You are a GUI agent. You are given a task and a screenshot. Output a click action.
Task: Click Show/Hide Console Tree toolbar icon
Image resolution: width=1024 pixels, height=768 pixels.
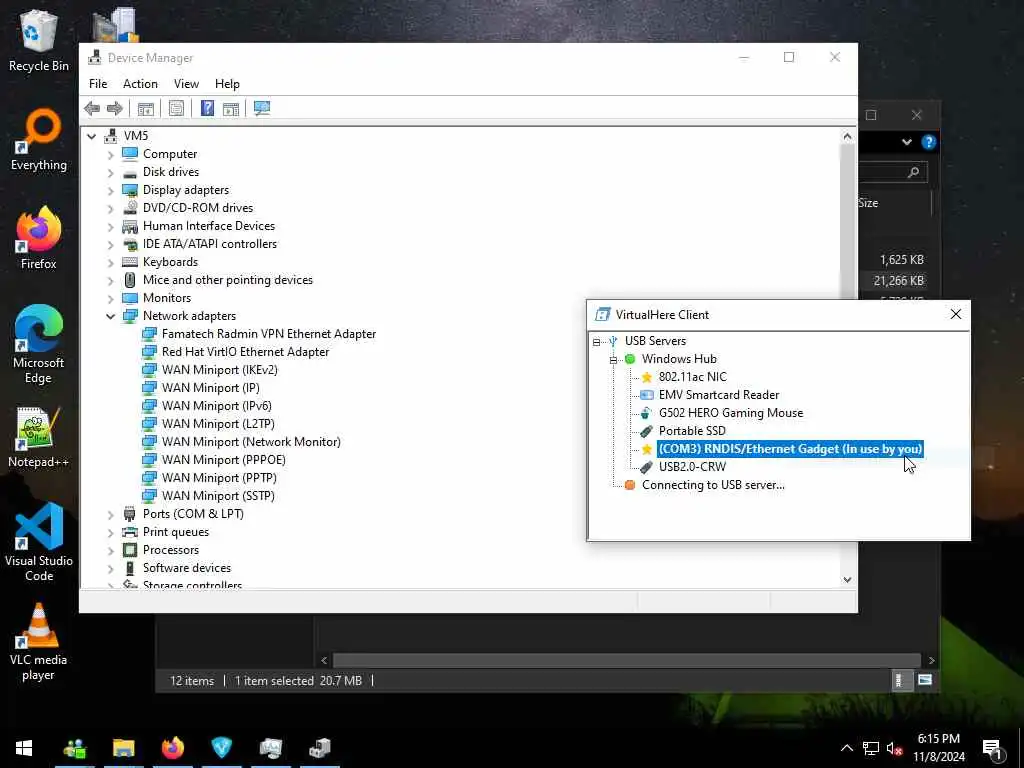tap(146, 108)
